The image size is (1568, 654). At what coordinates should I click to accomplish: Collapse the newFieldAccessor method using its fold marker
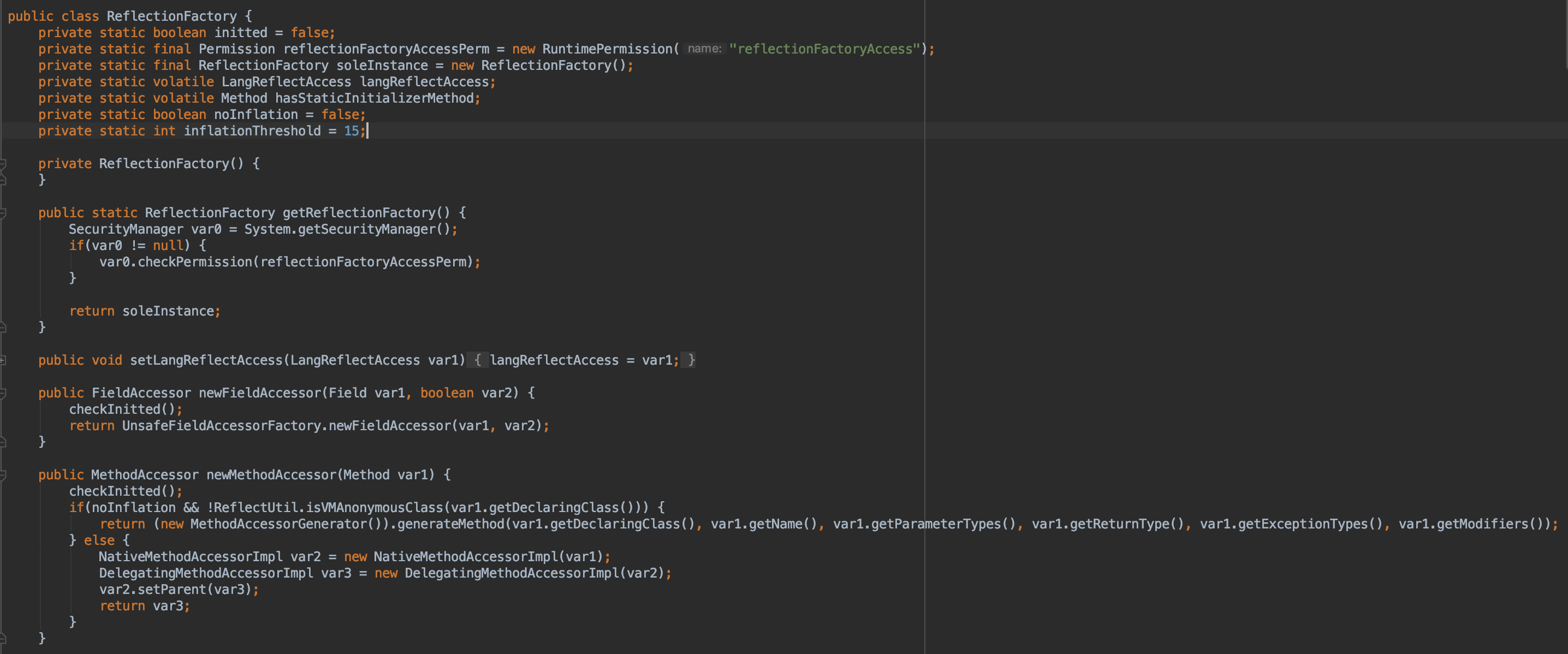[3, 393]
